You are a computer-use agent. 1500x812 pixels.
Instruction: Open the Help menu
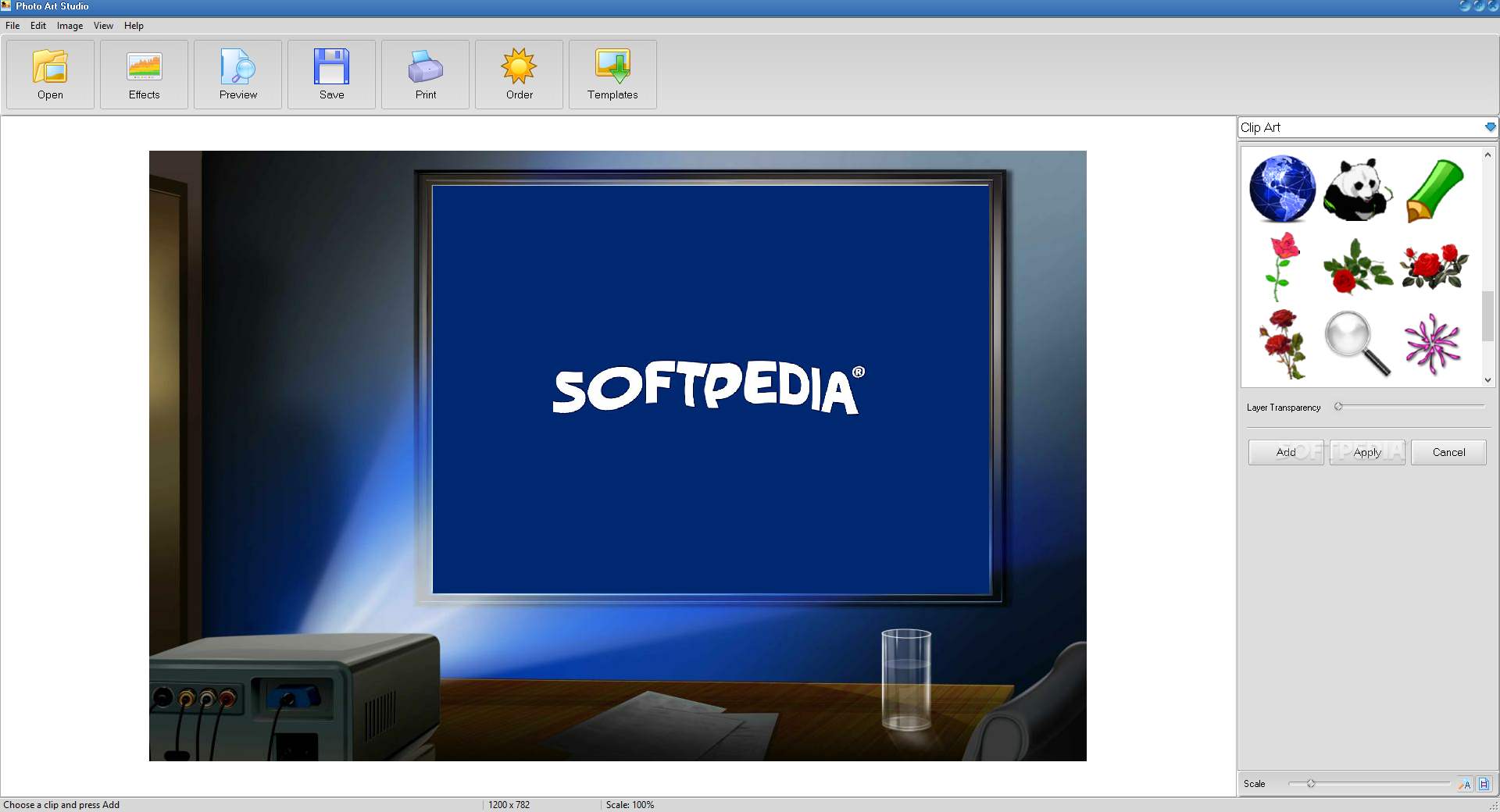(134, 26)
